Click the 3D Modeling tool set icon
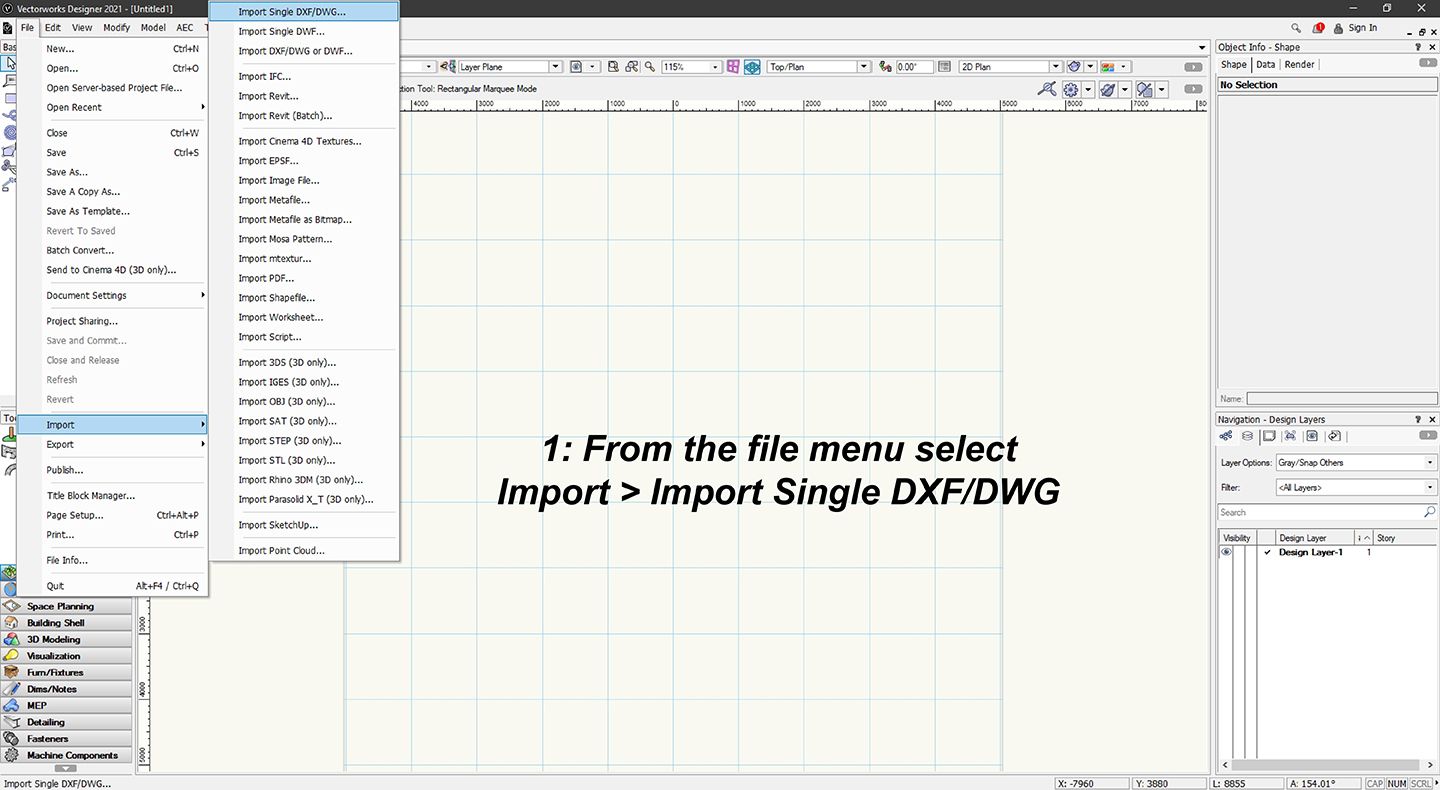Screen dimensions: 1440x790 [11, 639]
